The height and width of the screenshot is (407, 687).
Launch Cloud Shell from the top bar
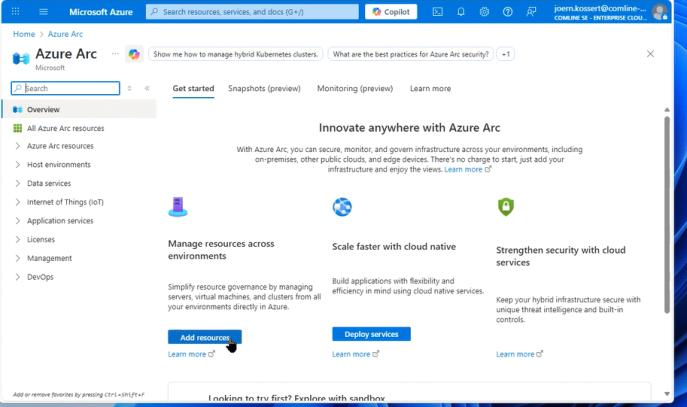click(437, 12)
